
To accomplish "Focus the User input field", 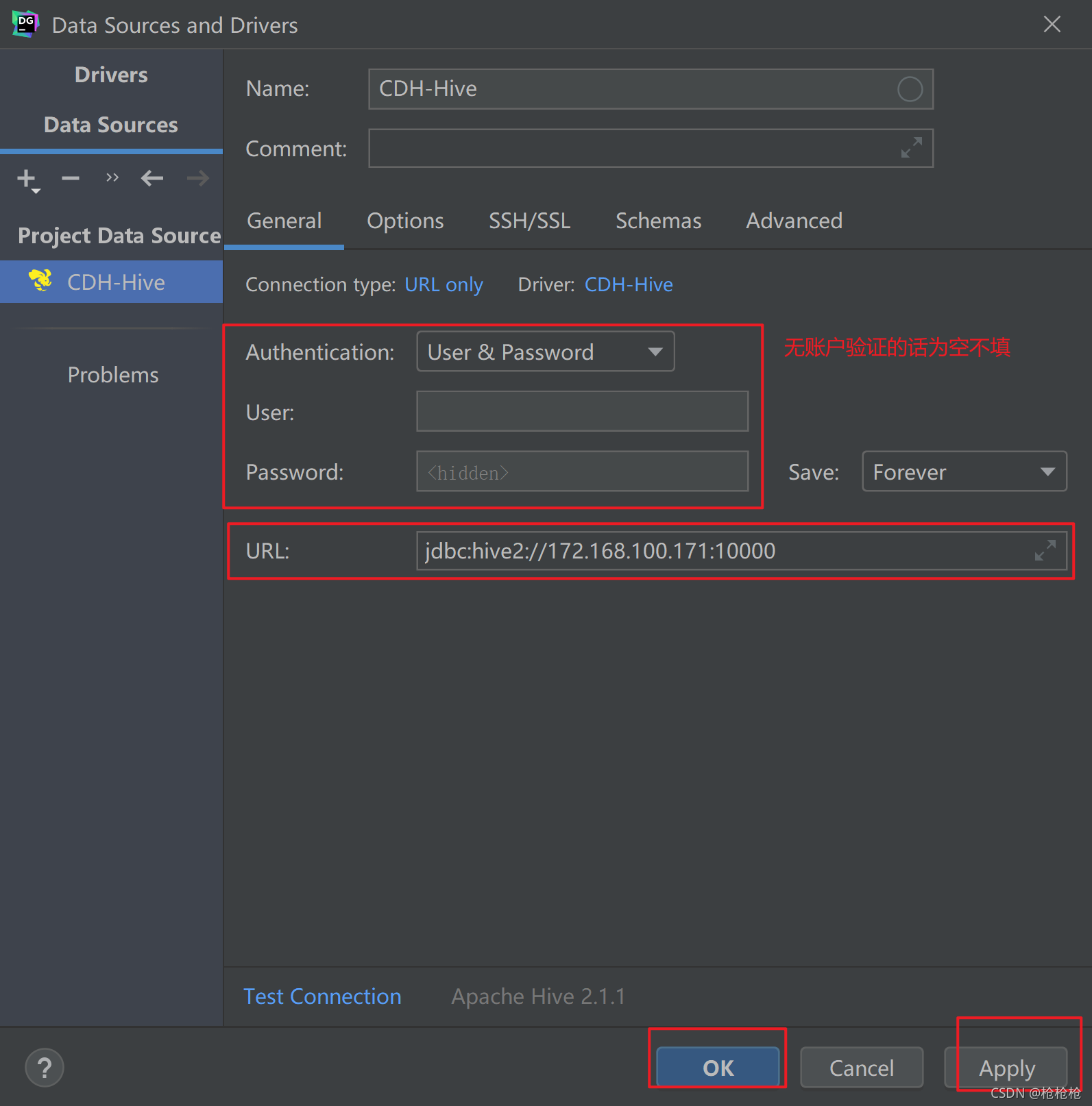I will 582,411.
